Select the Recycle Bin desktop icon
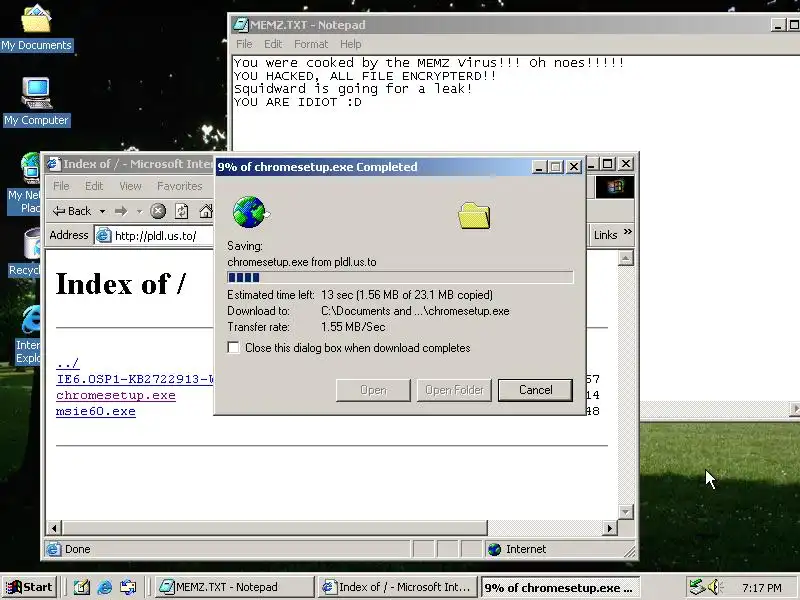Image resolution: width=800 pixels, height=600 pixels. point(26,253)
